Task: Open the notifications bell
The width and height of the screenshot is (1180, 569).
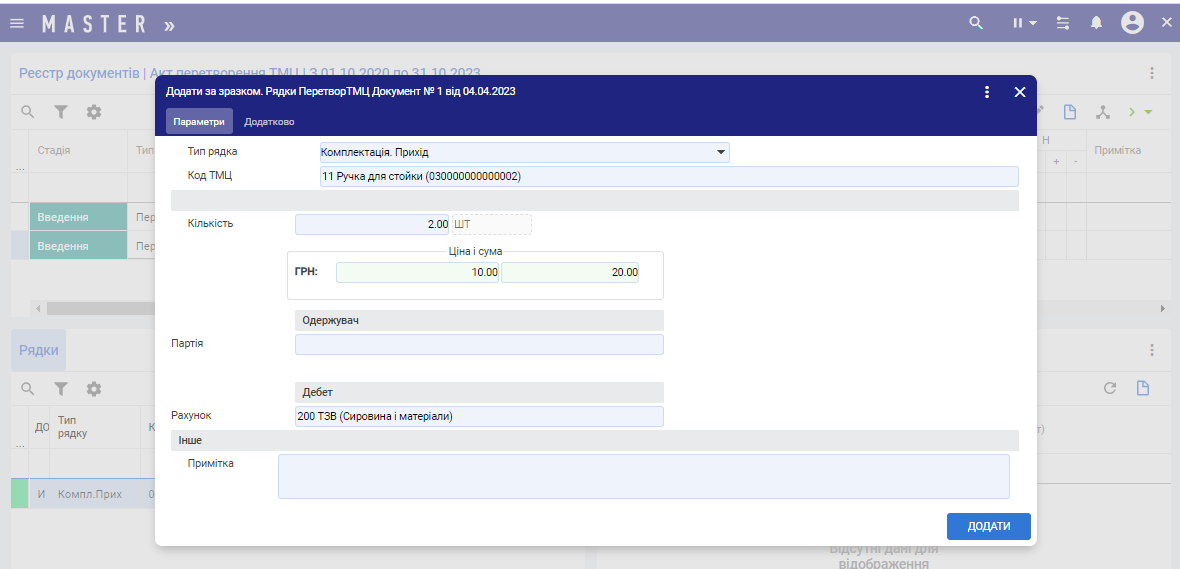Action: point(1096,23)
